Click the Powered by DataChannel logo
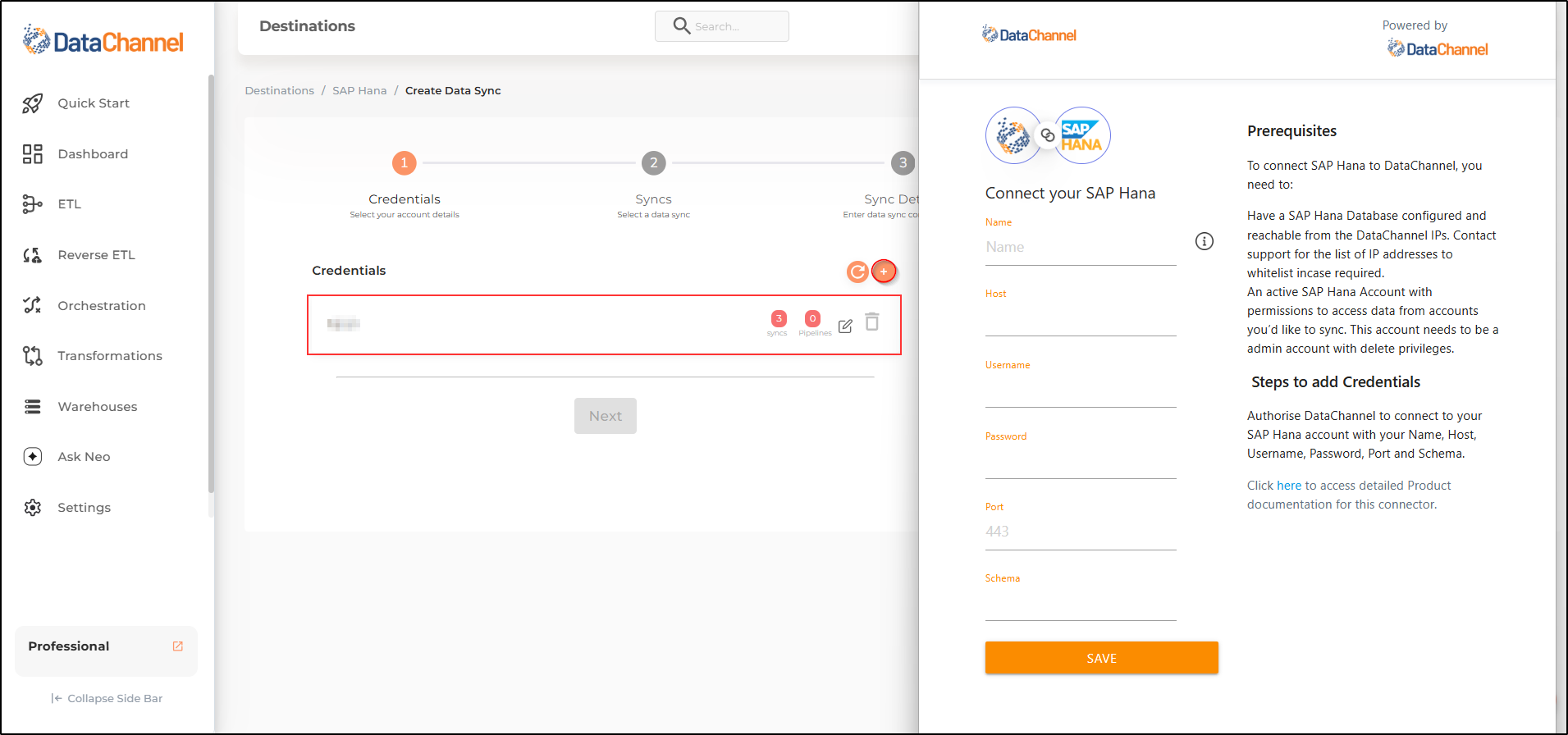 pyautogui.click(x=1438, y=49)
